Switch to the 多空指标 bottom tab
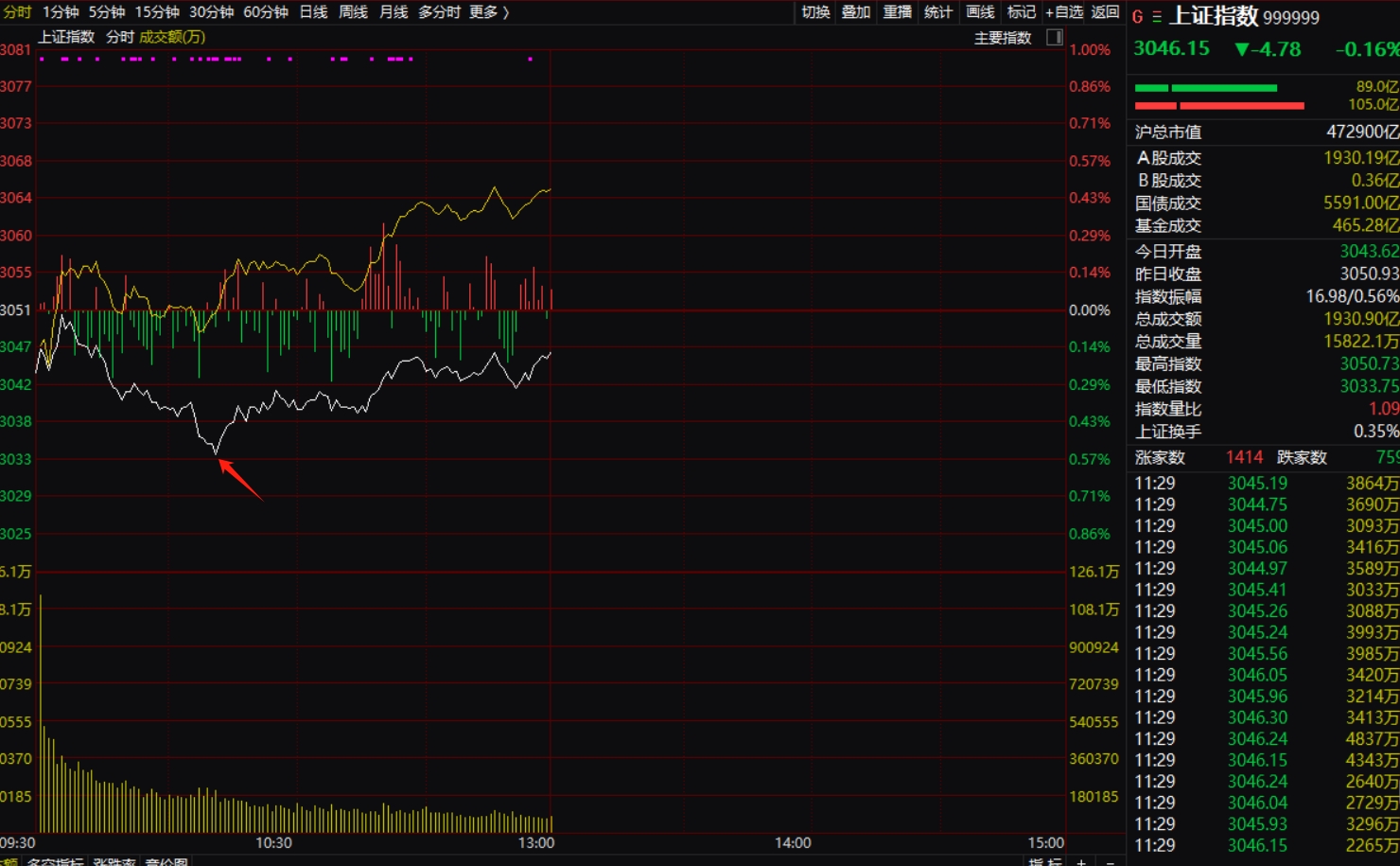Screen dimensions: 1400x866 click(x=55, y=860)
